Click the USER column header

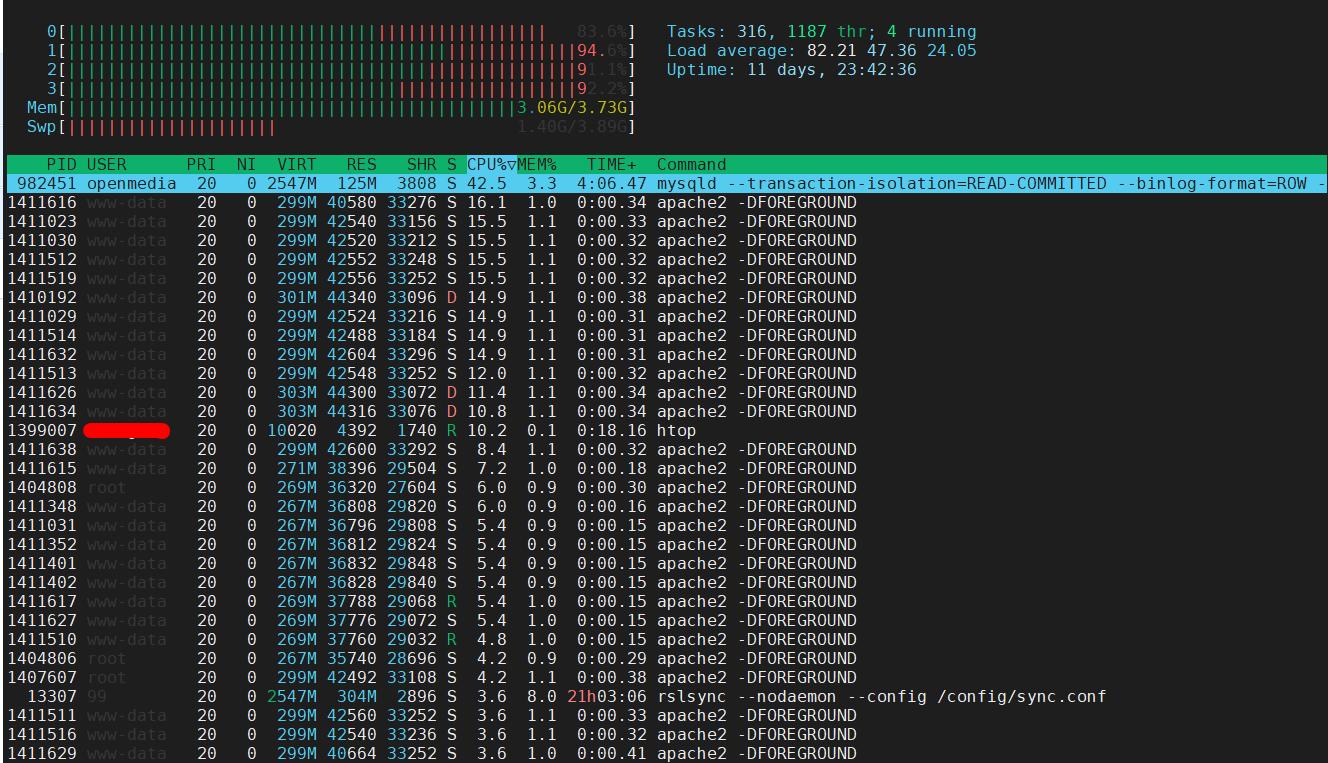tap(105, 164)
